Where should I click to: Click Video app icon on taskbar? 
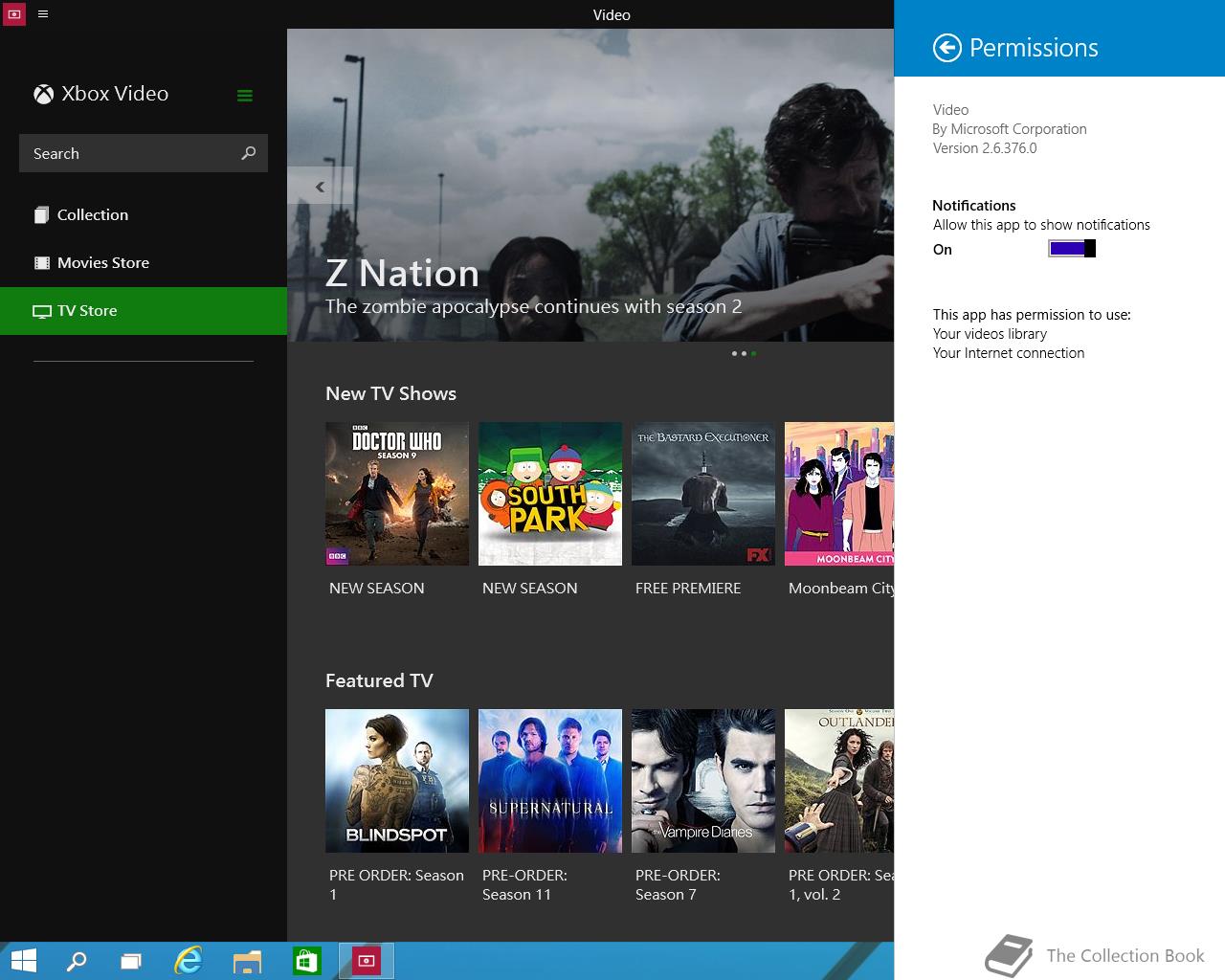[x=366, y=960]
